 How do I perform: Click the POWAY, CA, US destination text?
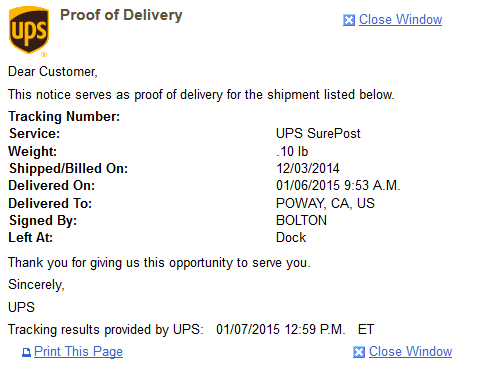325,203
